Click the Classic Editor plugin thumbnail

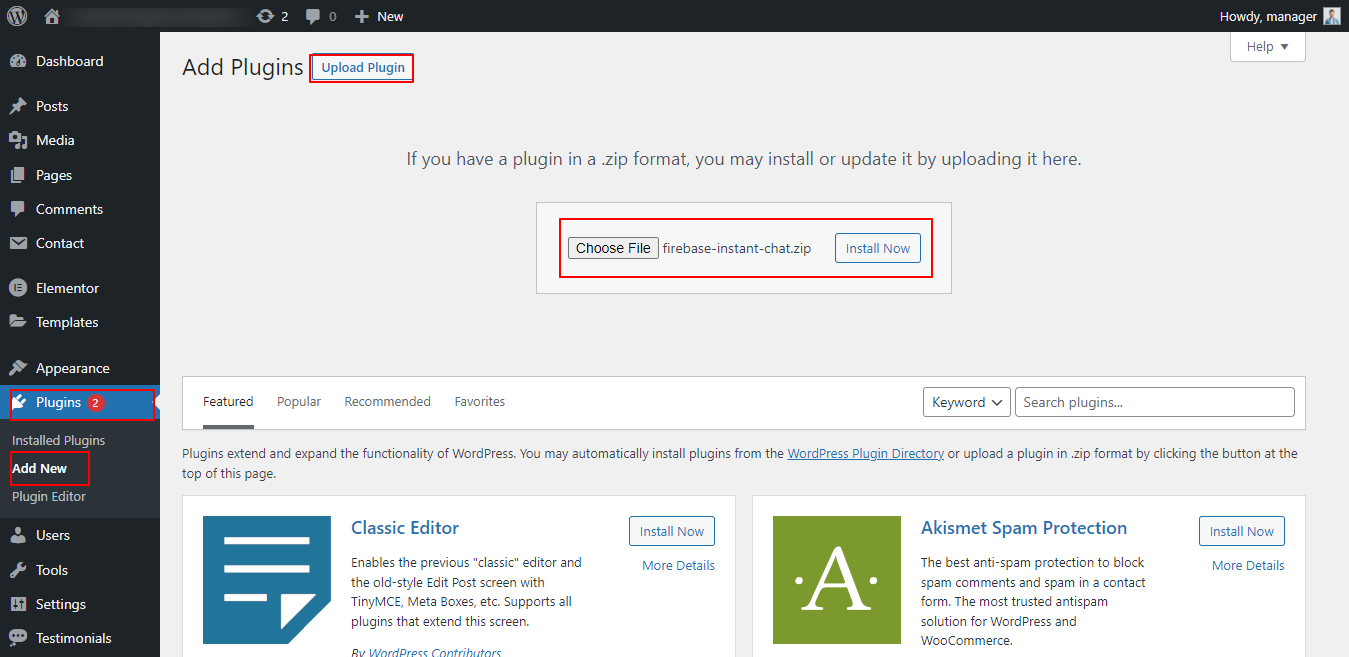[267, 580]
